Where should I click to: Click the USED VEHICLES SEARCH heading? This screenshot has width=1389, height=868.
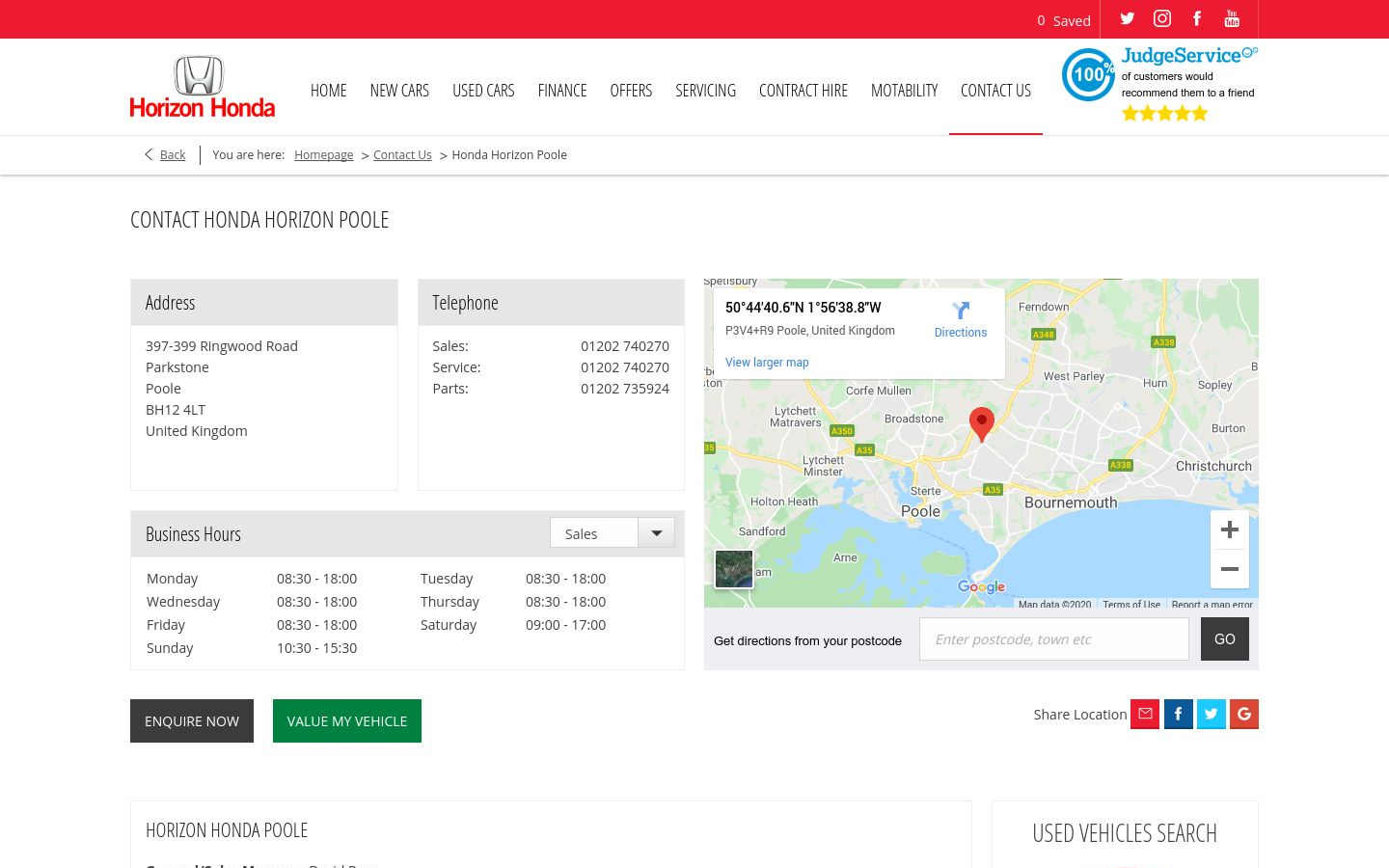pyautogui.click(x=1125, y=833)
